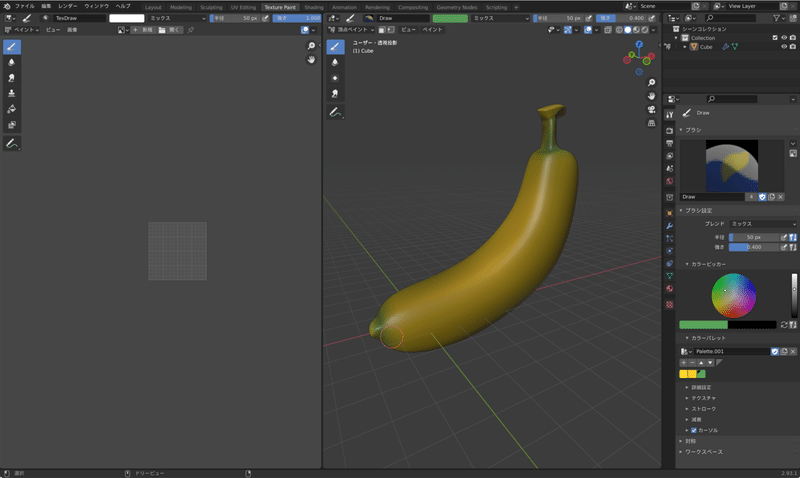This screenshot has width=800, height=478.
Task: Toggle fake user shield on Palette.001
Action: (x=775, y=351)
